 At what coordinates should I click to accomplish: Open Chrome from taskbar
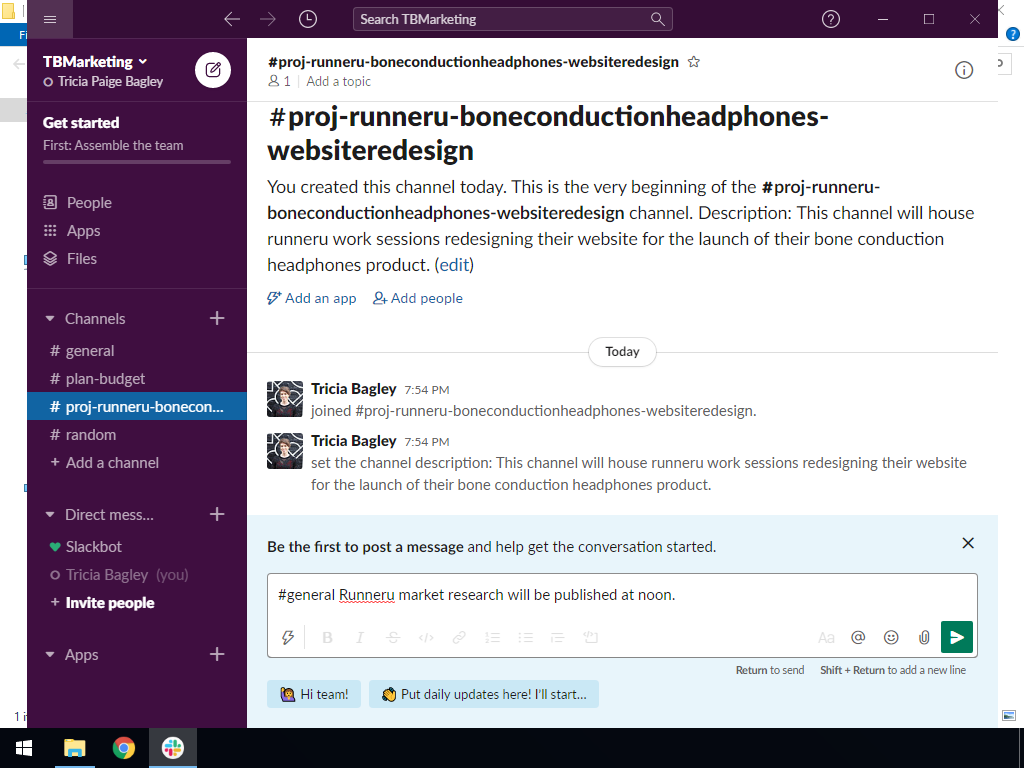(123, 748)
